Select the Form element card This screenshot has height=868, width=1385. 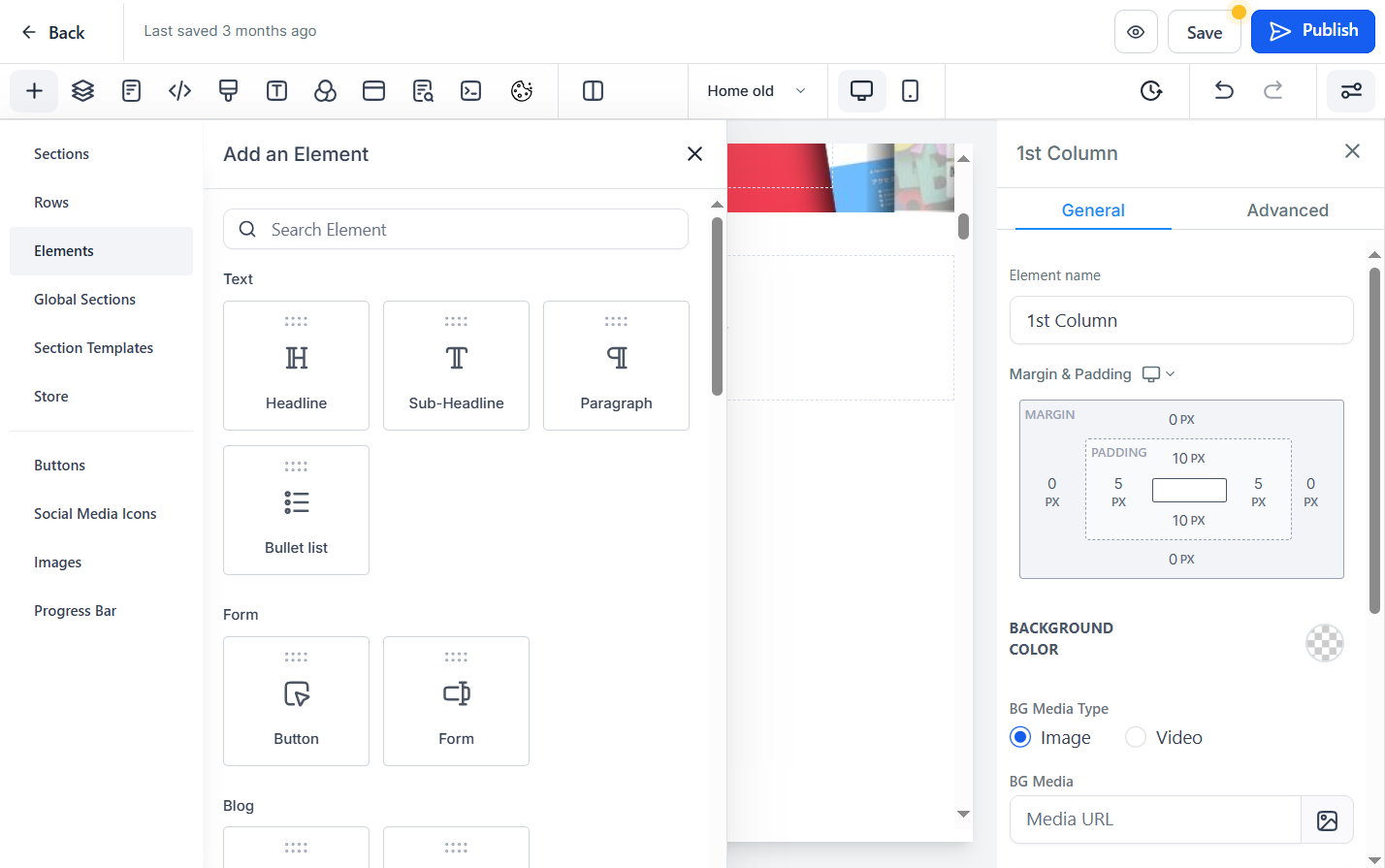pyautogui.click(x=456, y=701)
